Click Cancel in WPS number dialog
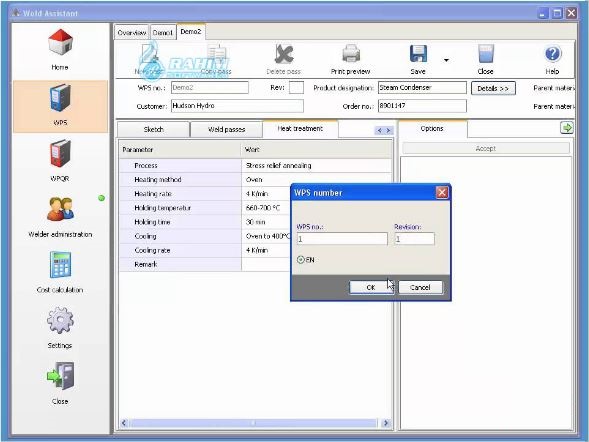The height and width of the screenshot is (442, 589). point(420,287)
